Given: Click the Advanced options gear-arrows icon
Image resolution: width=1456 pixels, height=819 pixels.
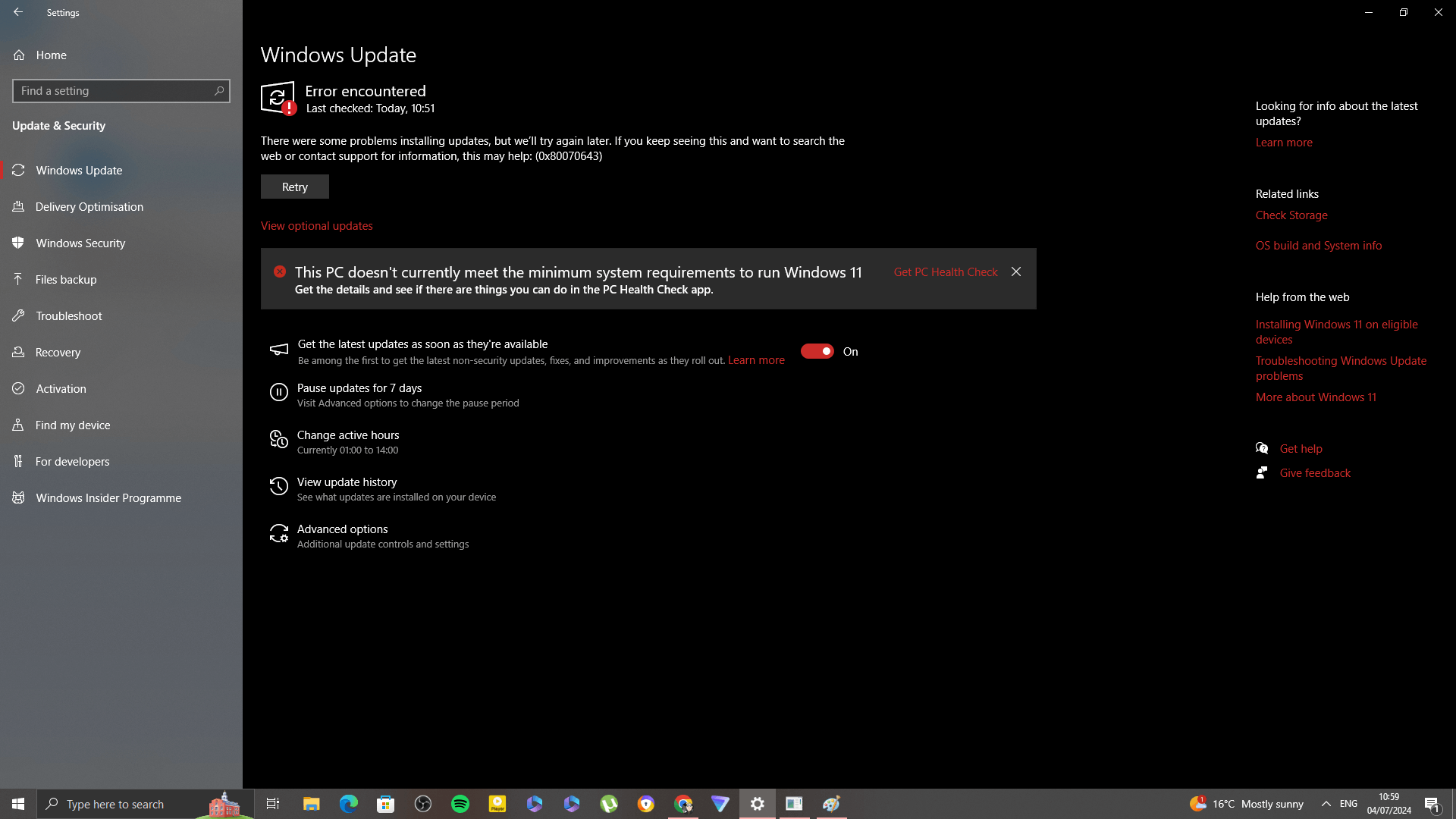Looking at the screenshot, I should pyautogui.click(x=278, y=534).
